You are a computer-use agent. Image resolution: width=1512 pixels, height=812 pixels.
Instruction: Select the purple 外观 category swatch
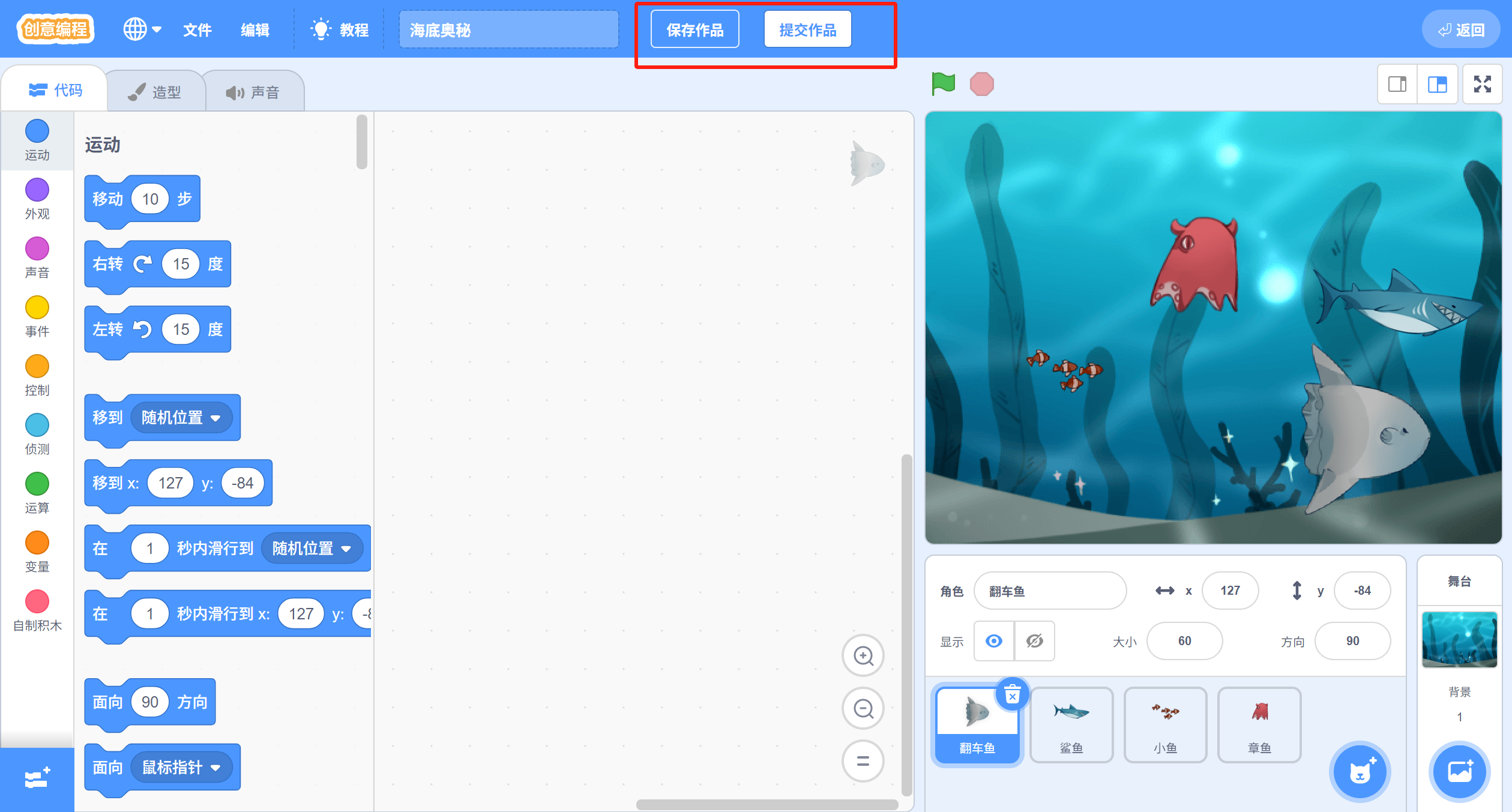click(x=37, y=190)
